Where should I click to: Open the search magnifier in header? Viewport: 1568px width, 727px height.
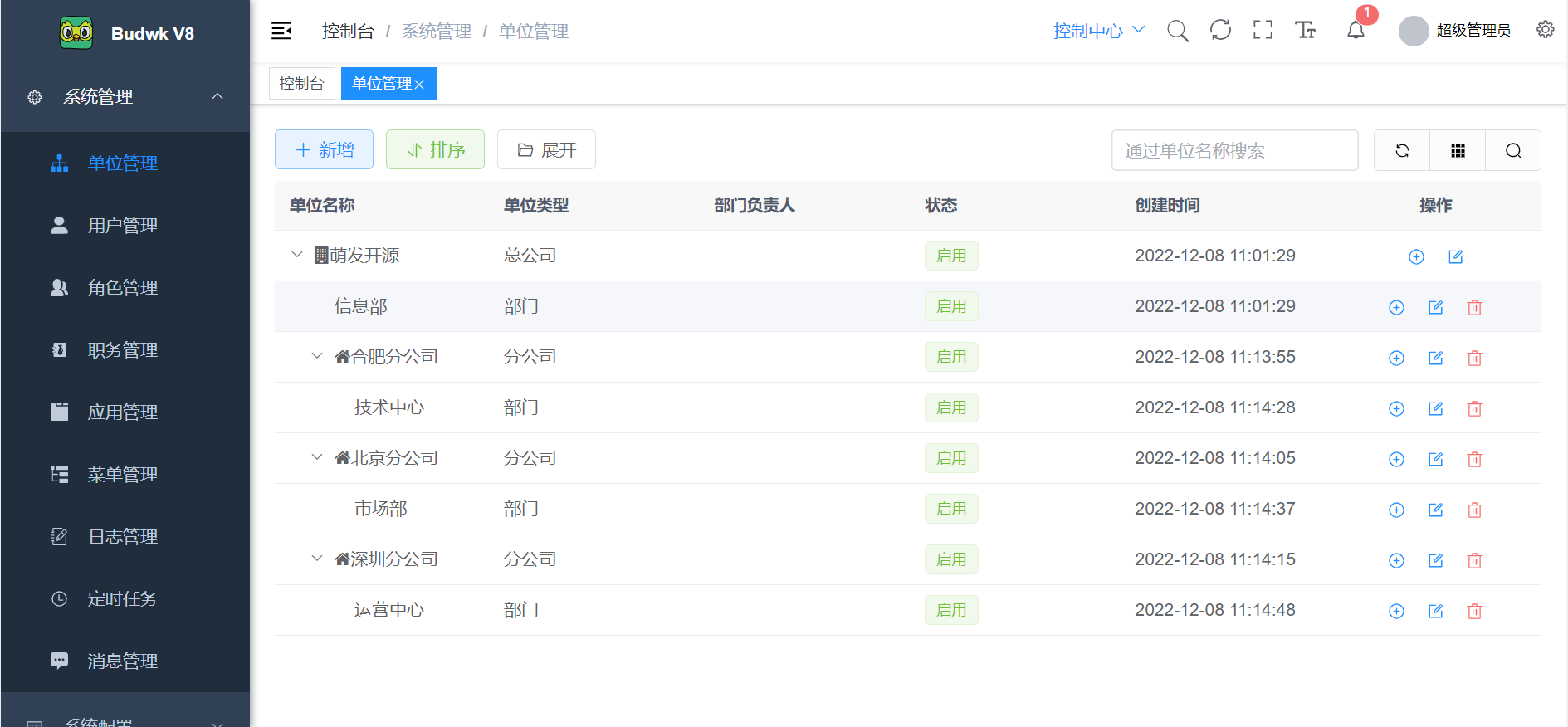(x=1177, y=32)
